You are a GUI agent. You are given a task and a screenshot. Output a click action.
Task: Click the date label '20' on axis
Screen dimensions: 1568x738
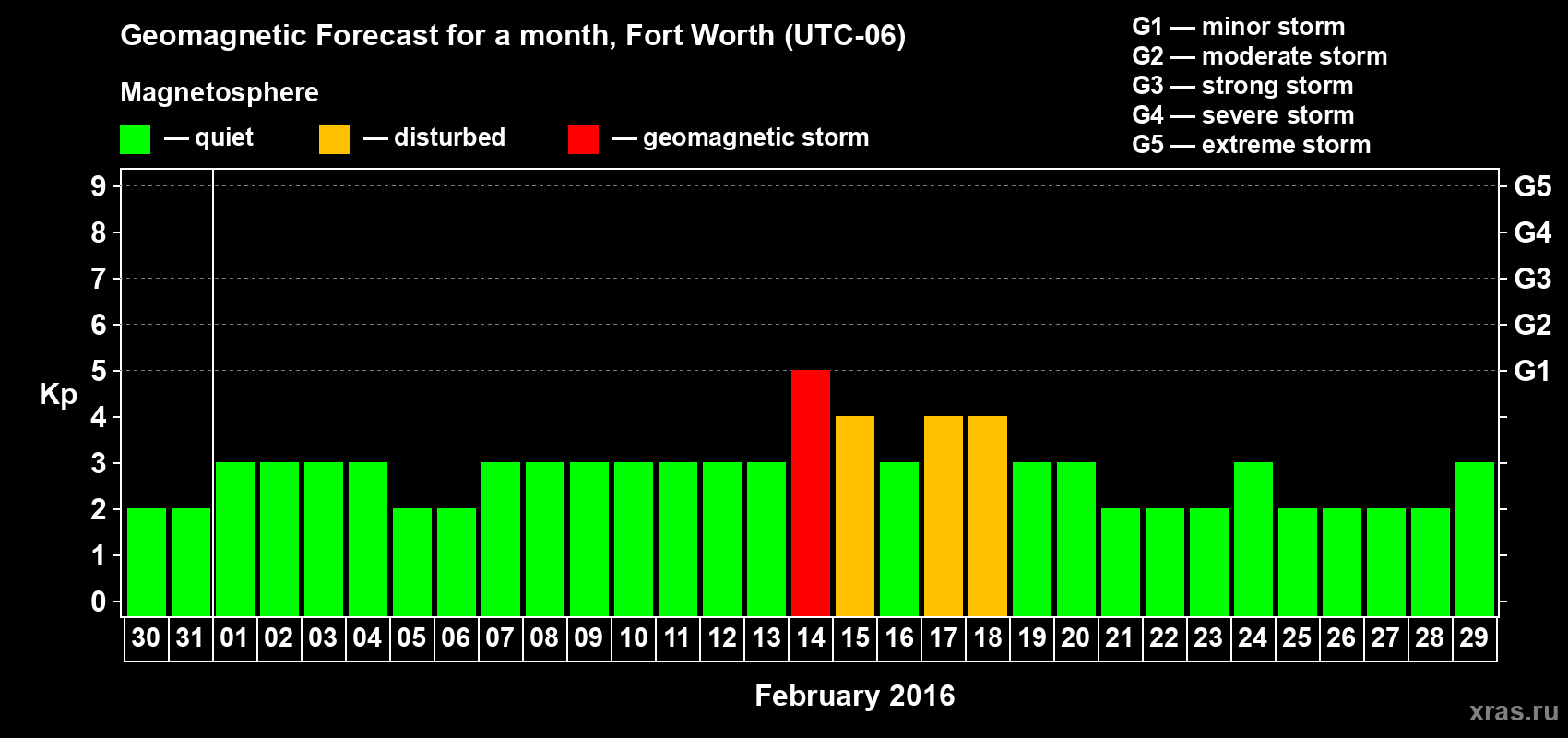tap(1075, 638)
